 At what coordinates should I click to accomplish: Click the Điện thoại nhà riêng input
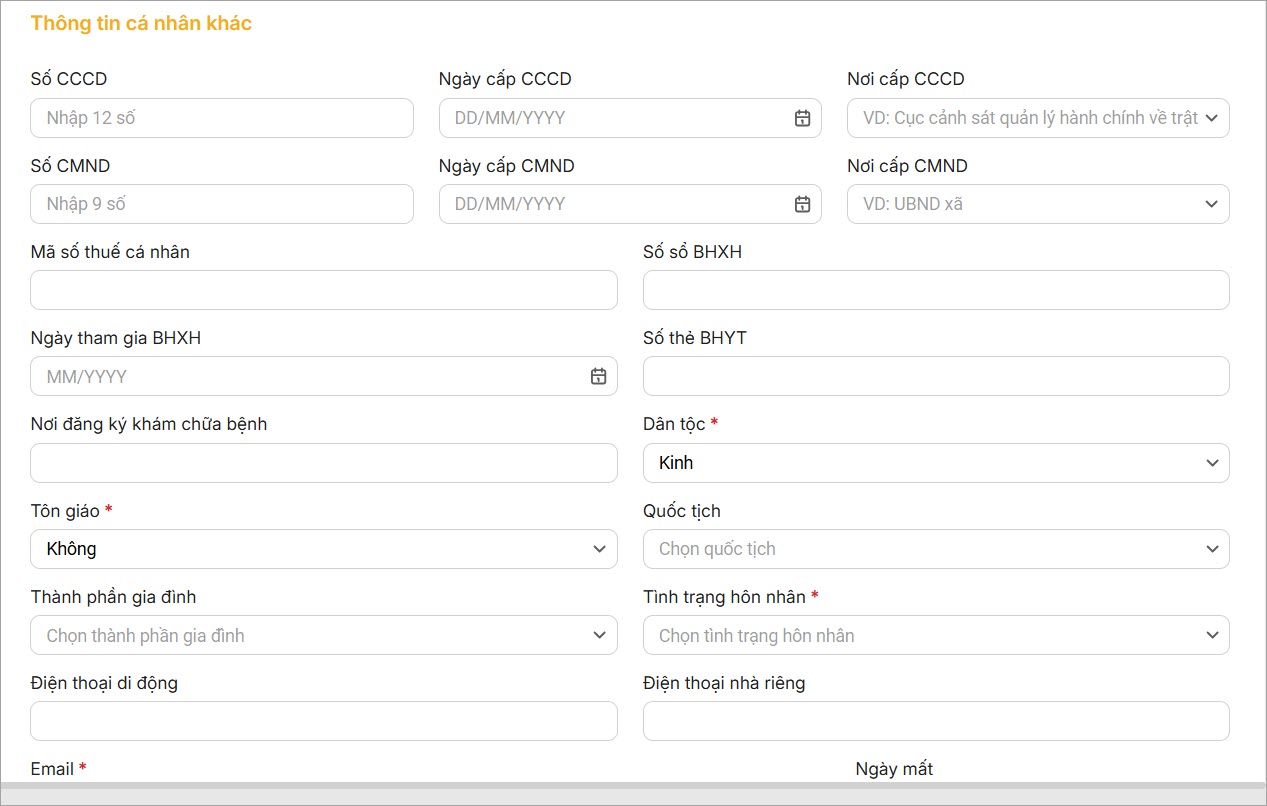pos(935,721)
